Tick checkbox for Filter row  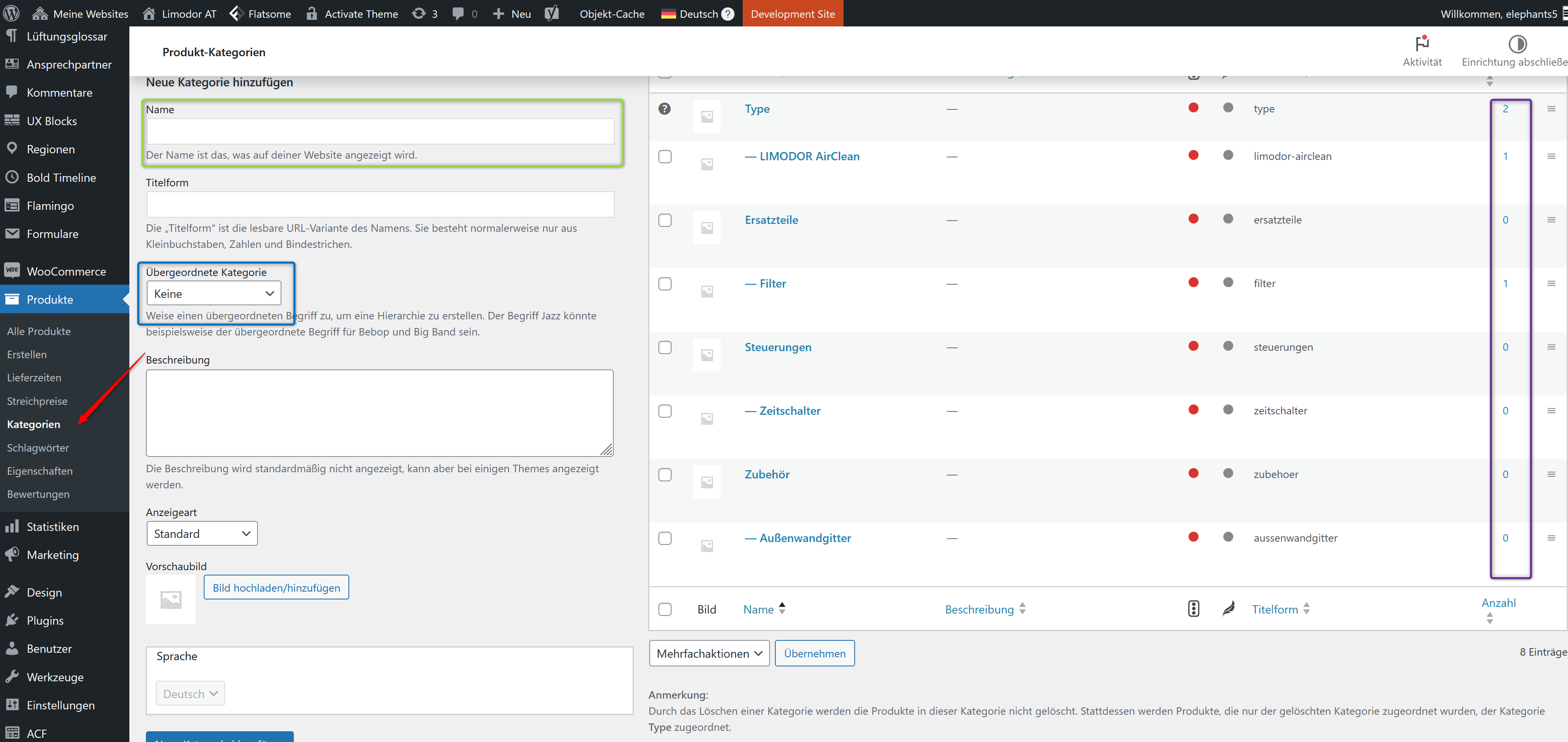(665, 284)
